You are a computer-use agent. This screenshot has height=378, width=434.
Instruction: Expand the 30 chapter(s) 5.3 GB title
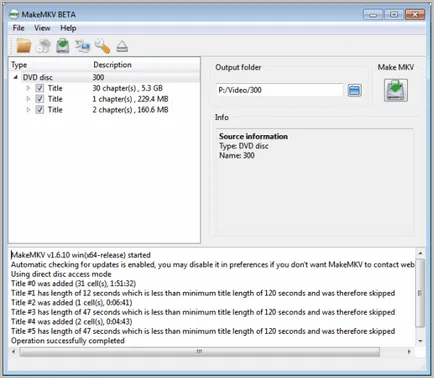click(x=28, y=88)
